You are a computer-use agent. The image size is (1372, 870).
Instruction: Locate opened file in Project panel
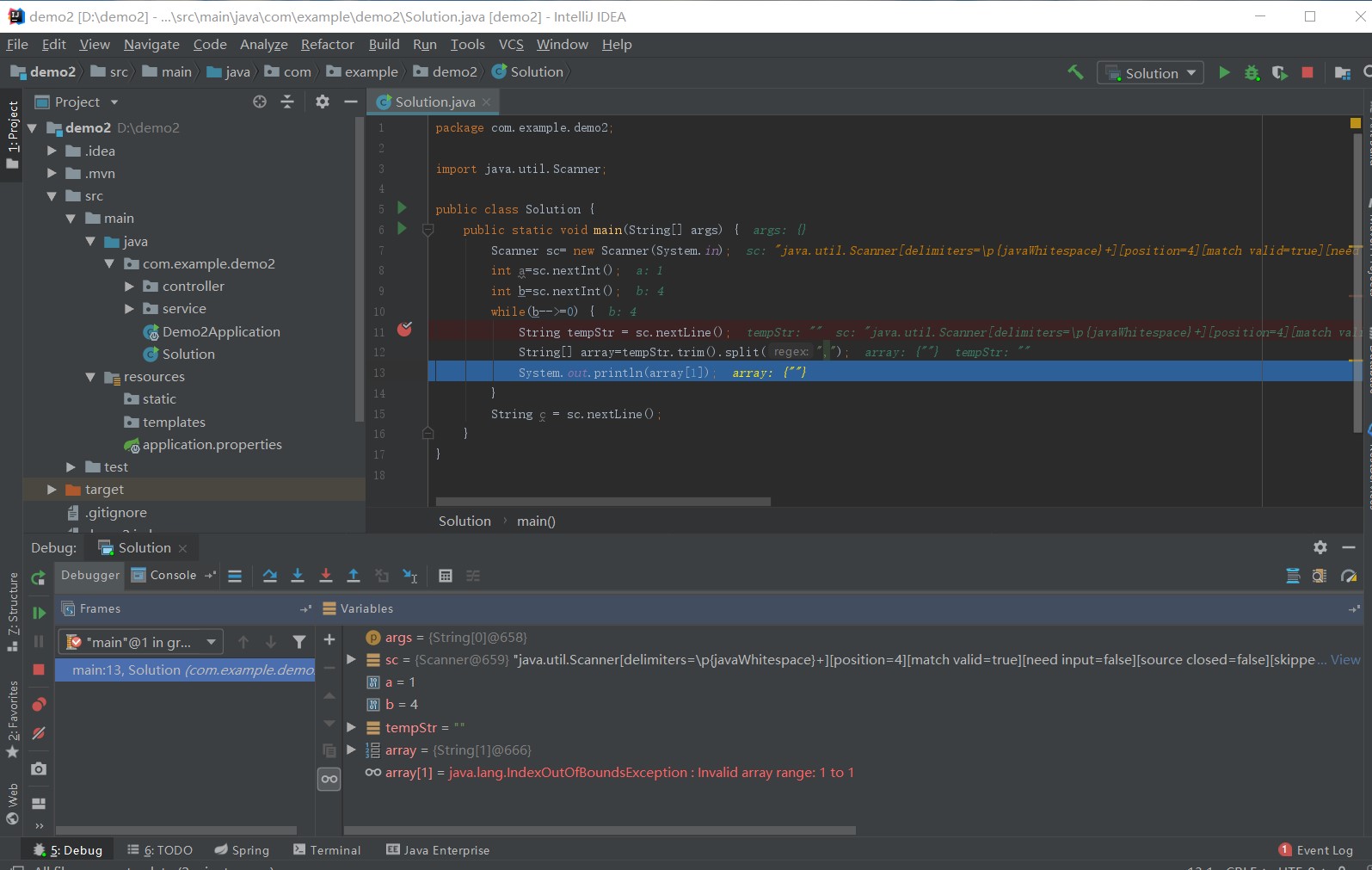(260, 102)
